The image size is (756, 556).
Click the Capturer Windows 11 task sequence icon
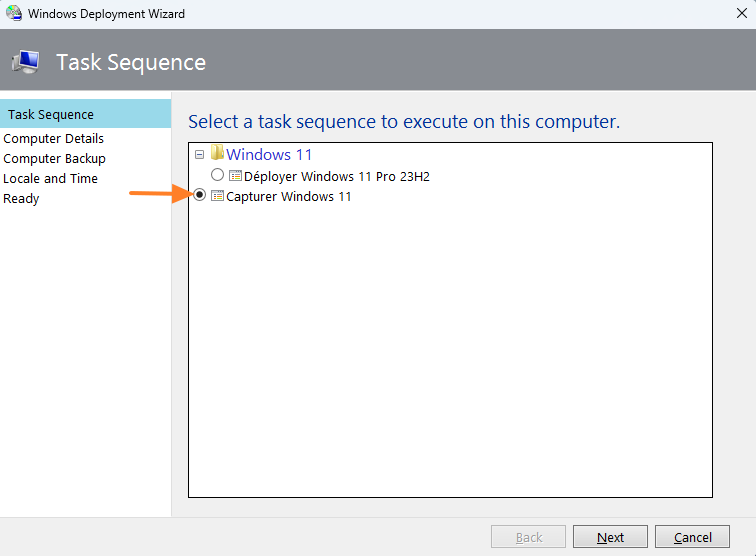click(x=217, y=196)
